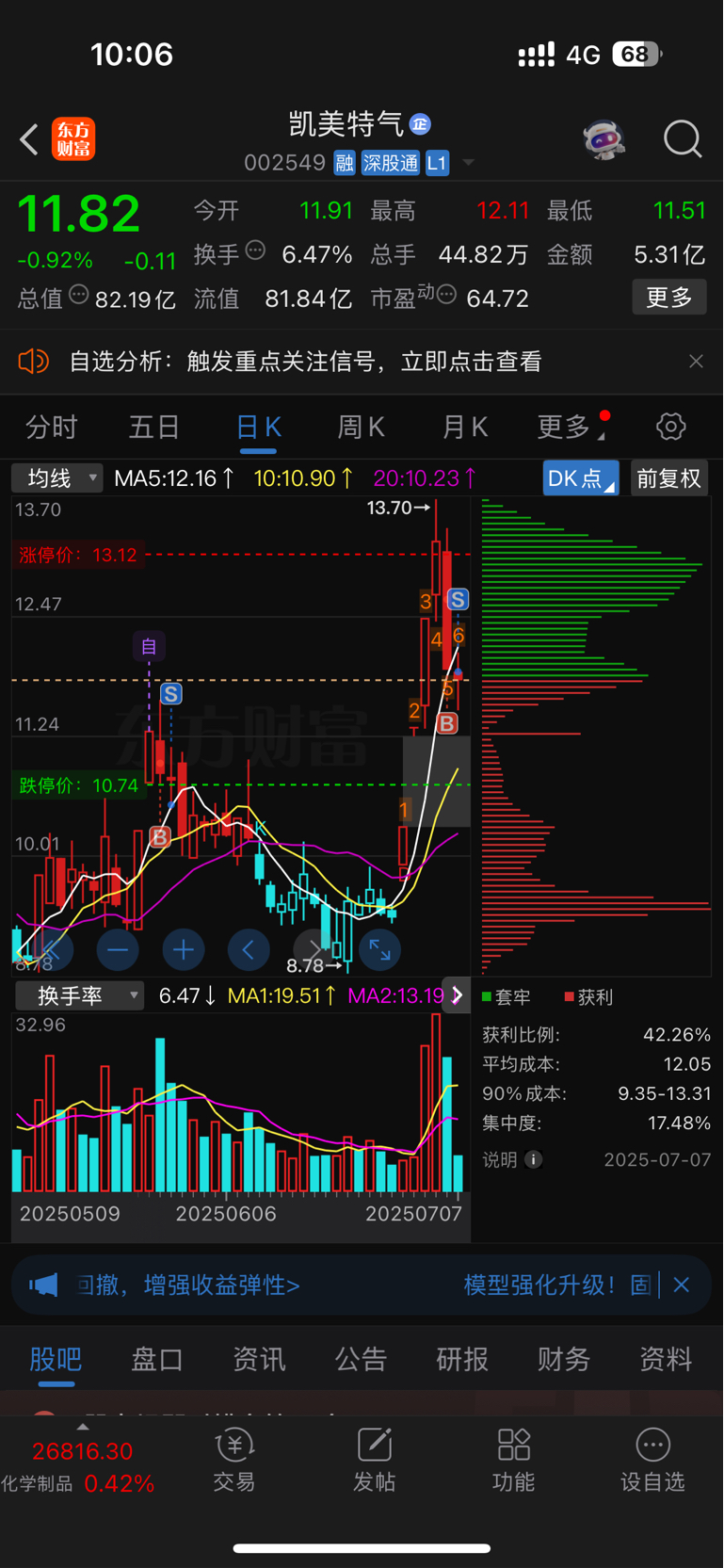
Task: Tap the 说明 info icon
Action: point(534,1159)
